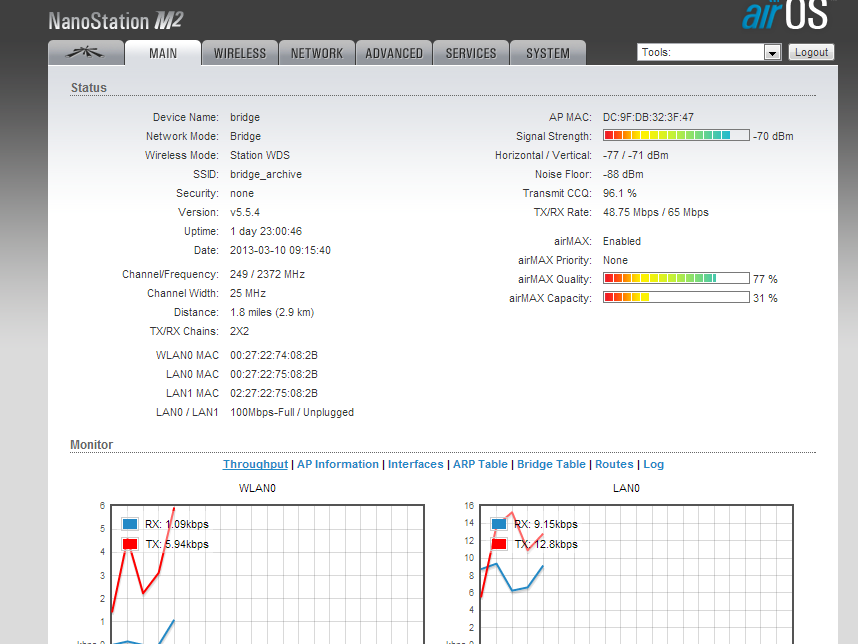Open the SERVICES tab

pos(471,53)
